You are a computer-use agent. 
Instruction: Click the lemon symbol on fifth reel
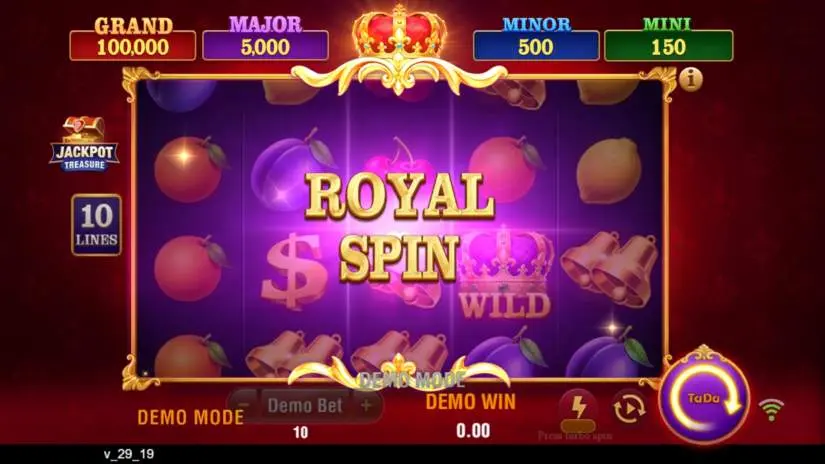(609, 170)
